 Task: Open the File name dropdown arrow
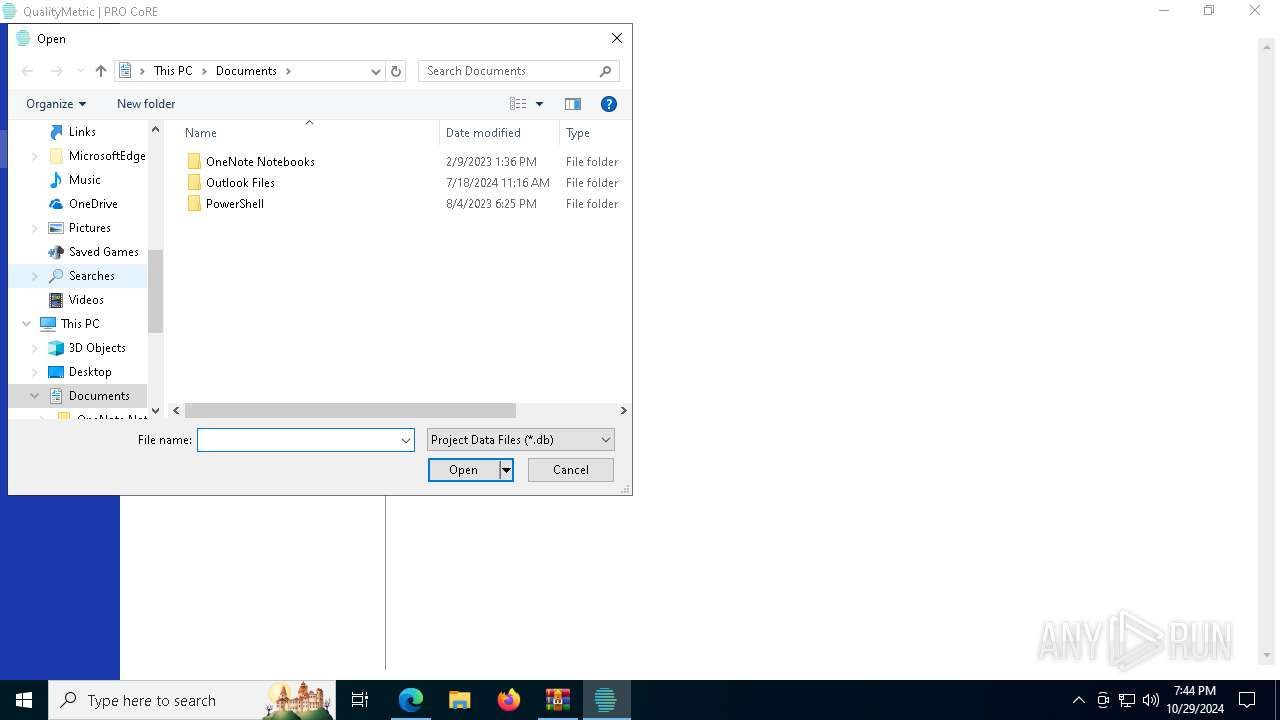[x=406, y=440]
